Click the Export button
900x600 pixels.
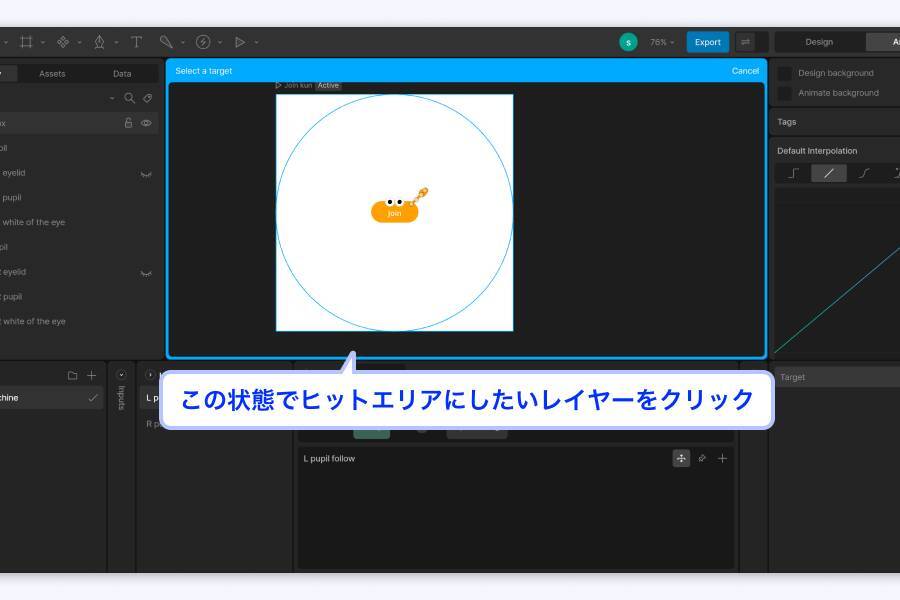pos(707,42)
